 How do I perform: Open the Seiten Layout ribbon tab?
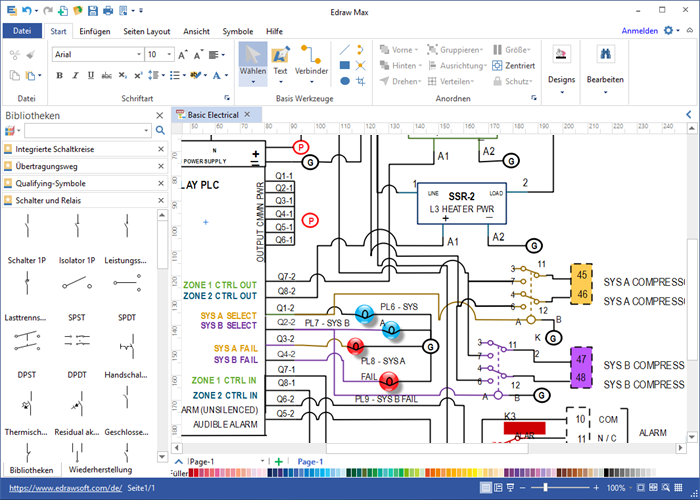point(146,31)
